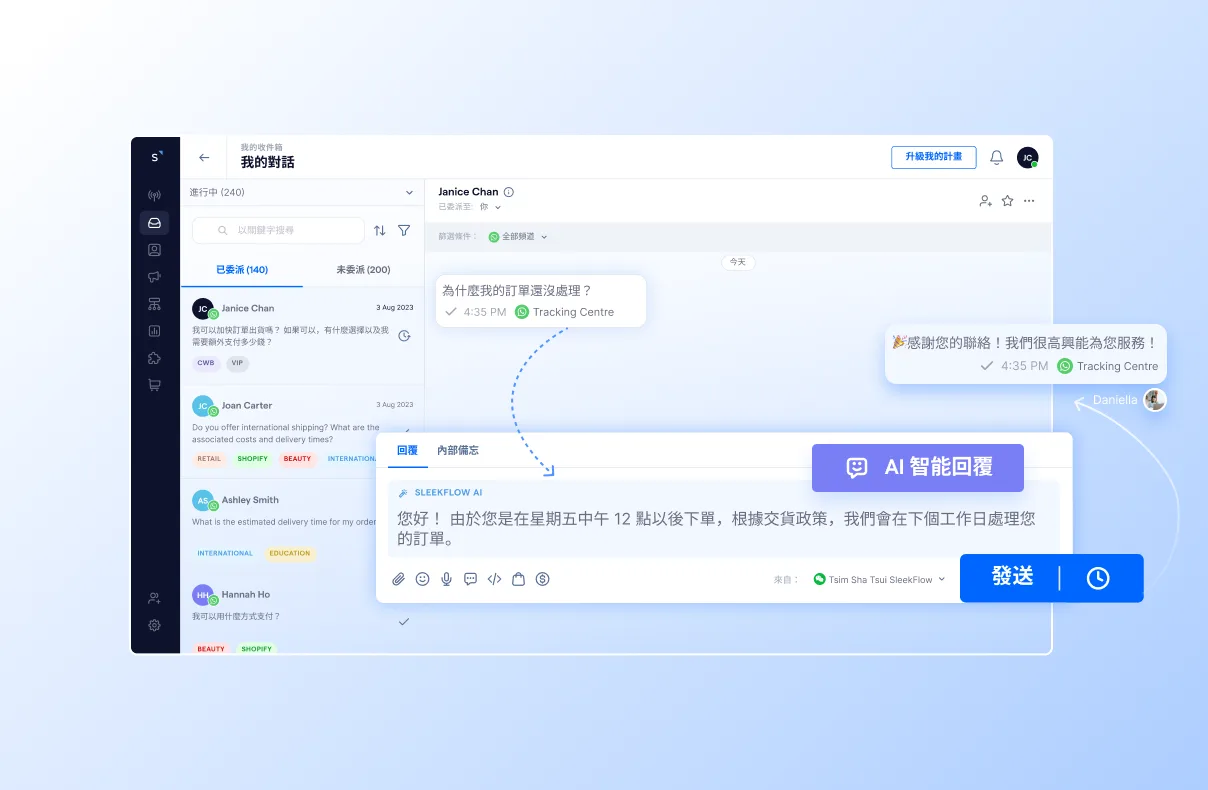Attach a file with the paperclip icon
Viewport: 1208px width, 790px height.
pyautogui.click(x=398, y=579)
